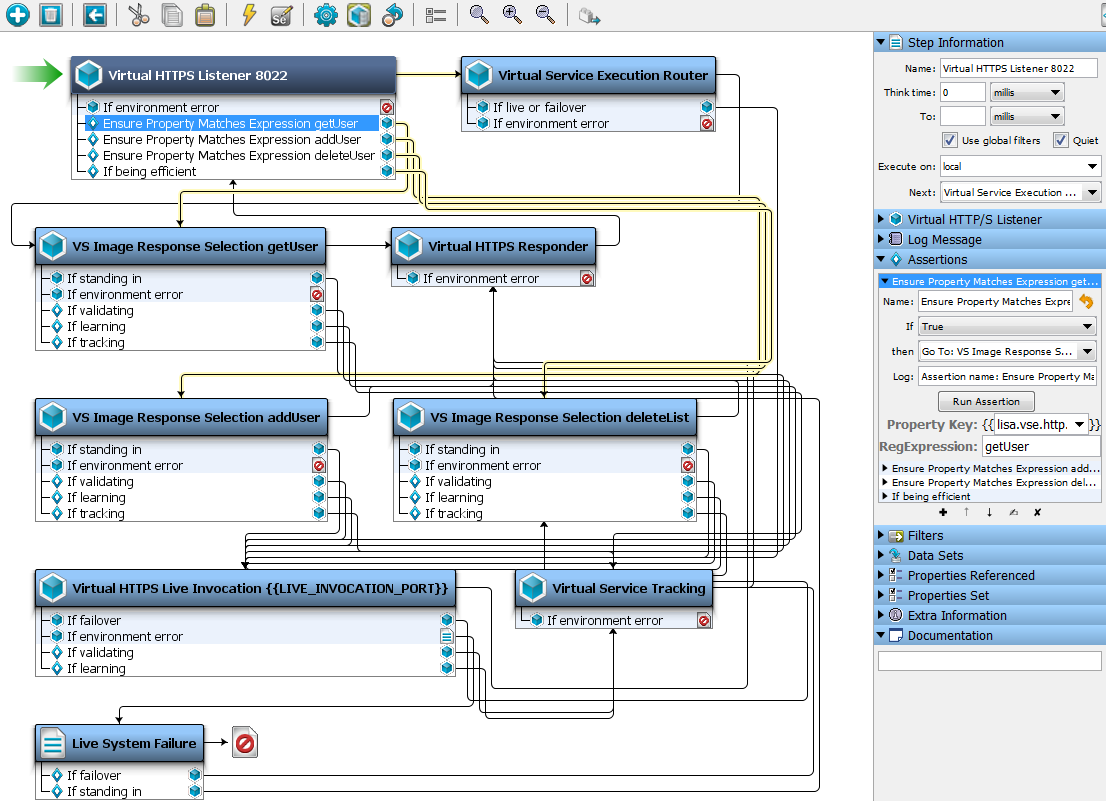Screen dimensions: 1106x801
Task: Click the revert arrow beside assertion name
Action: pos(1086,301)
